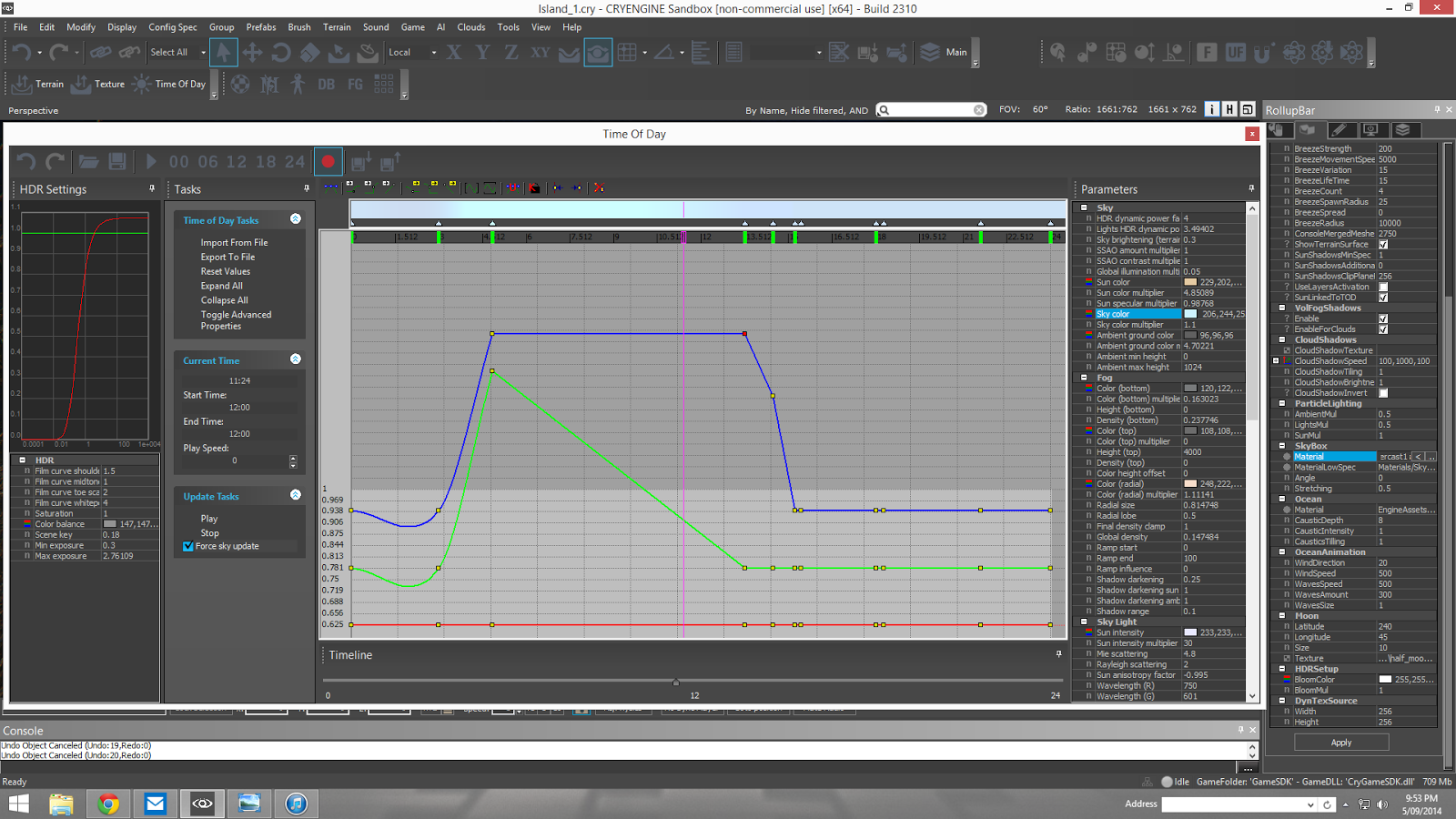This screenshot has height=819, width=1456.
Task: Open Texture export tool in toolbar
Action: [98, 84]
